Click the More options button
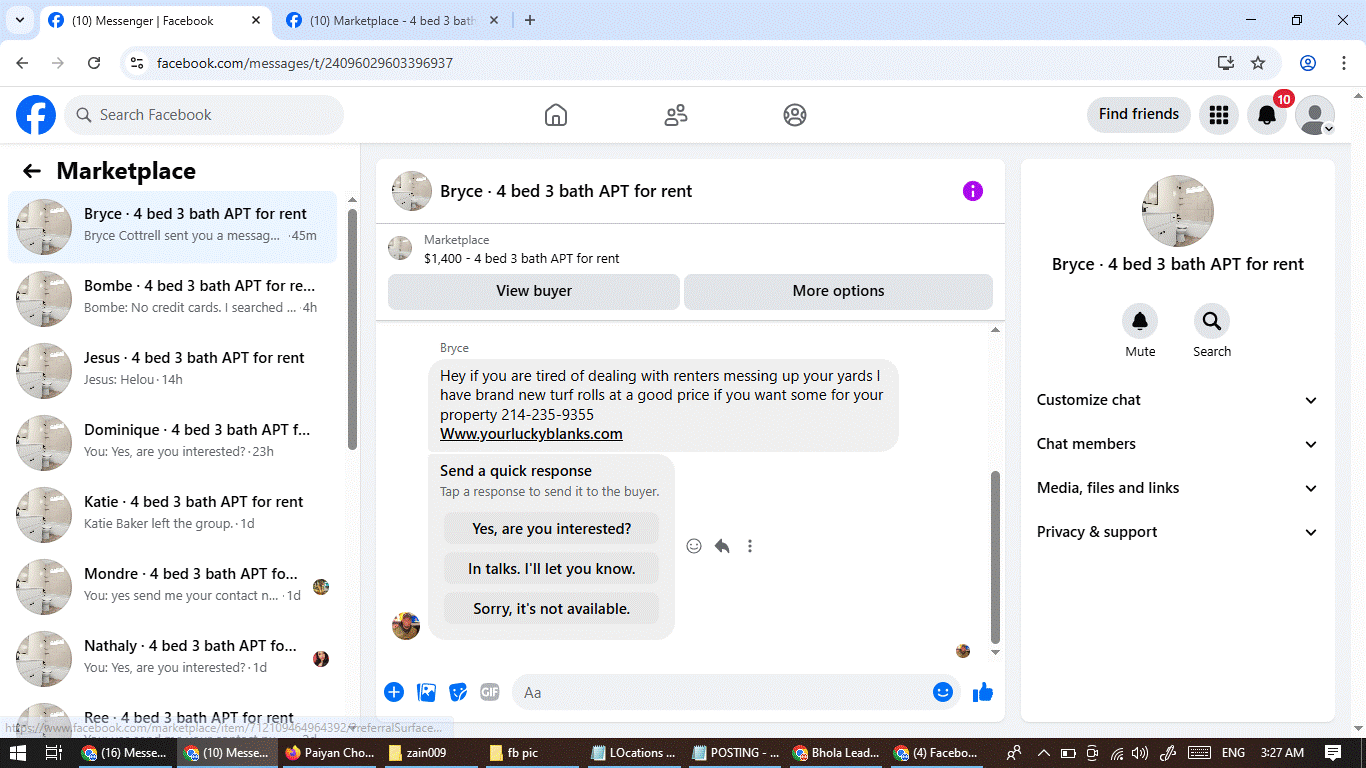The height and width of the screenshot is (768, 1366). click(838, 292)
